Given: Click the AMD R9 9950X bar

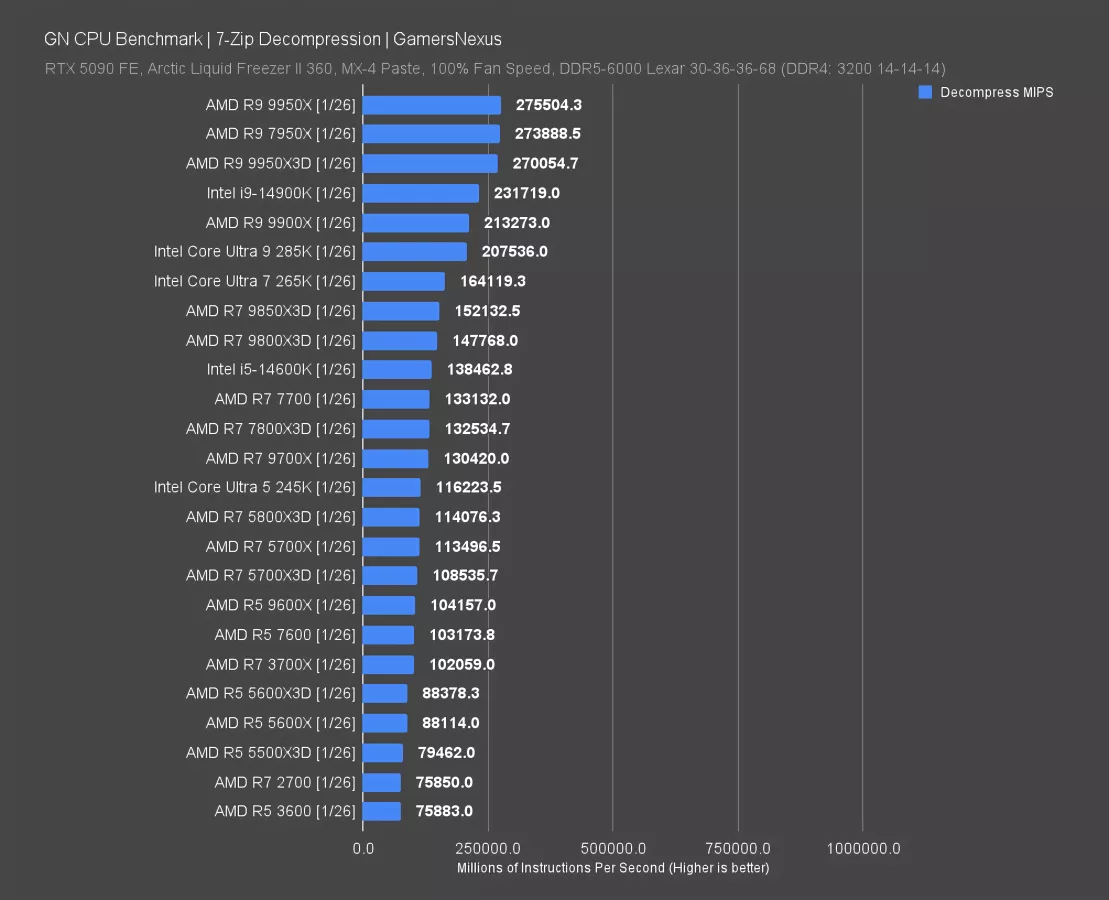Looking at the screenshot, I should (x=431, y=105).
